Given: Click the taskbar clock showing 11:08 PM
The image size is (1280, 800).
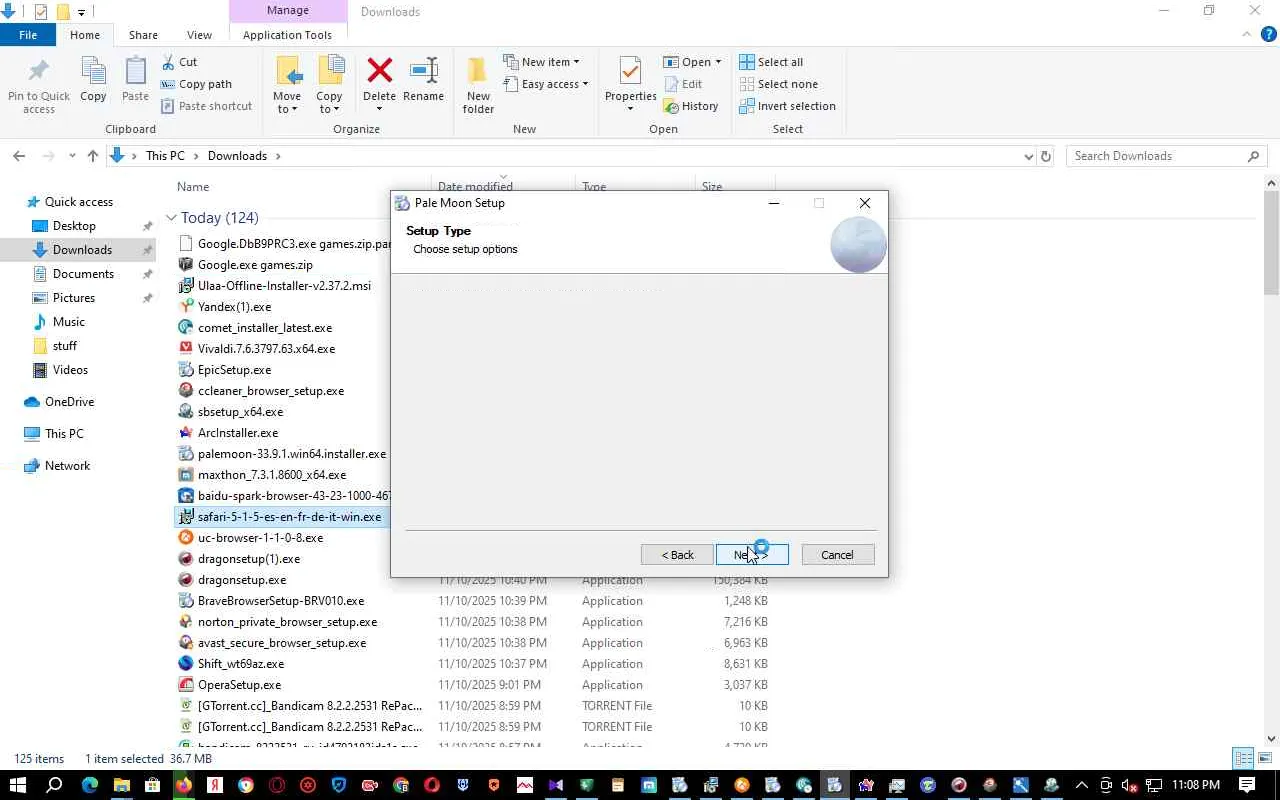Looking at the screenshot, I should pyautogui.click(x=1196, y=785).
